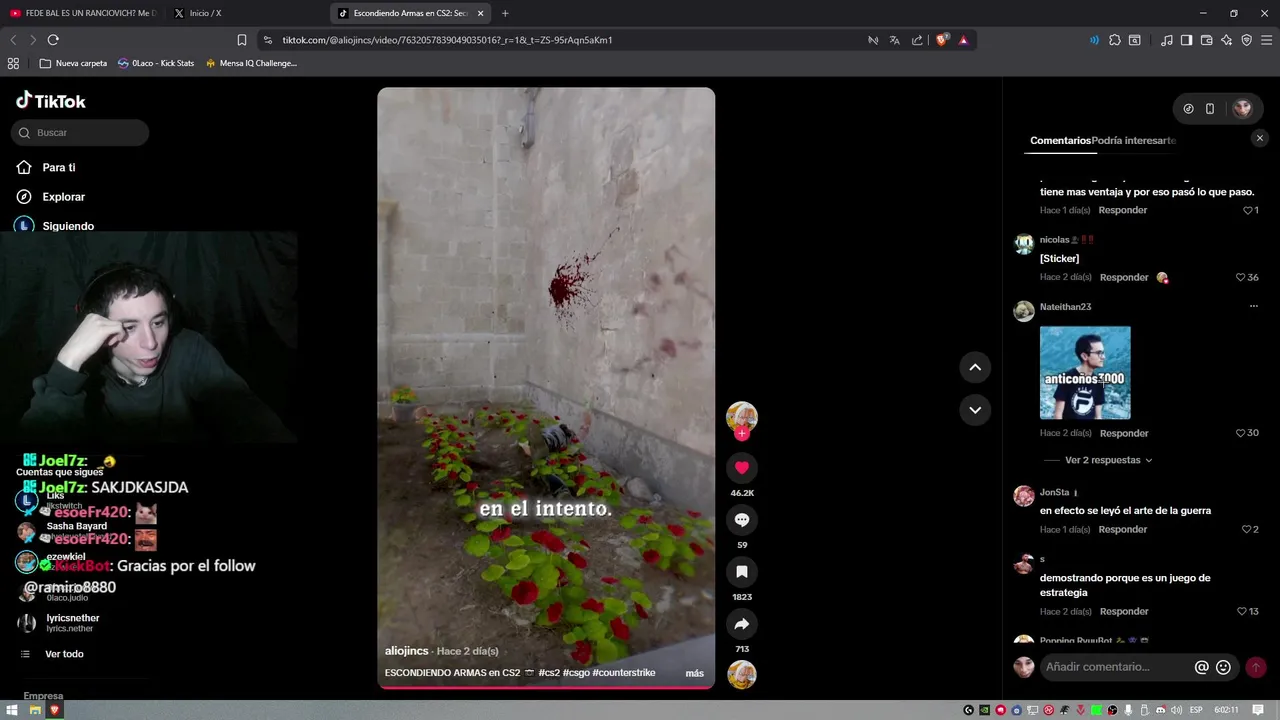Switch to the FEDE BAL browser tab
1280x720 pixels.
pos(82,13)
